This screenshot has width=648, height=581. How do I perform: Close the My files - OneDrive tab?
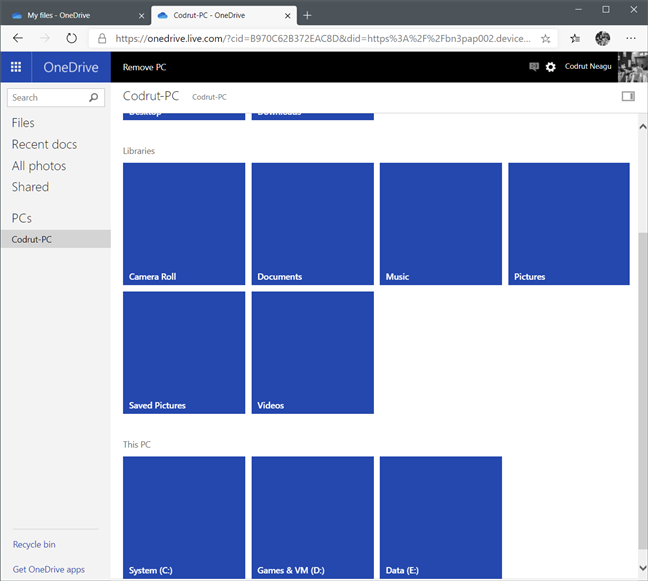(141, 16)
